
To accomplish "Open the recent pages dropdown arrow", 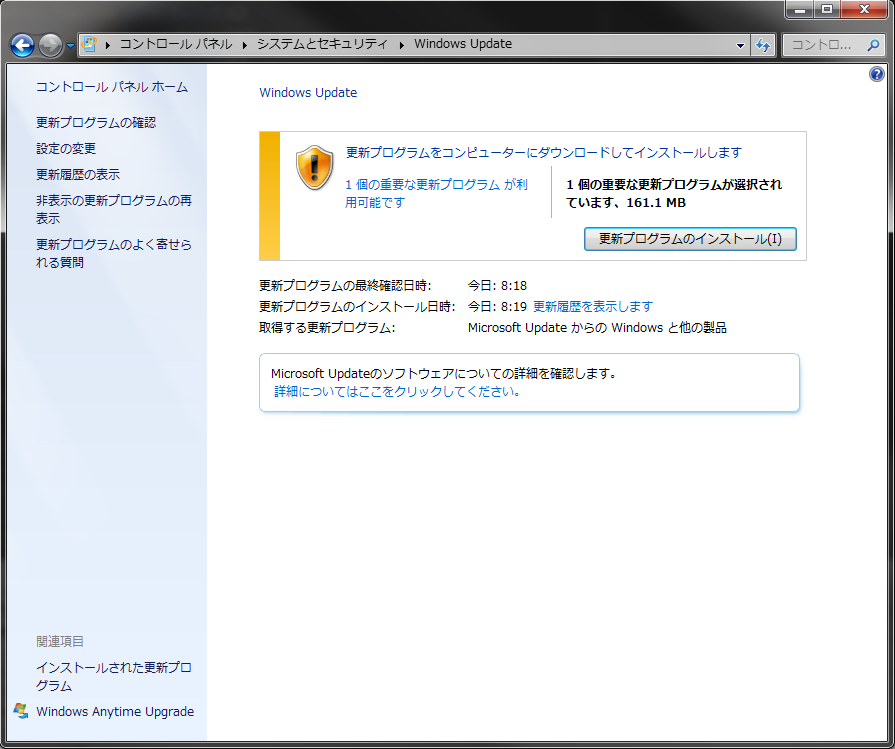I will point(70,46).
